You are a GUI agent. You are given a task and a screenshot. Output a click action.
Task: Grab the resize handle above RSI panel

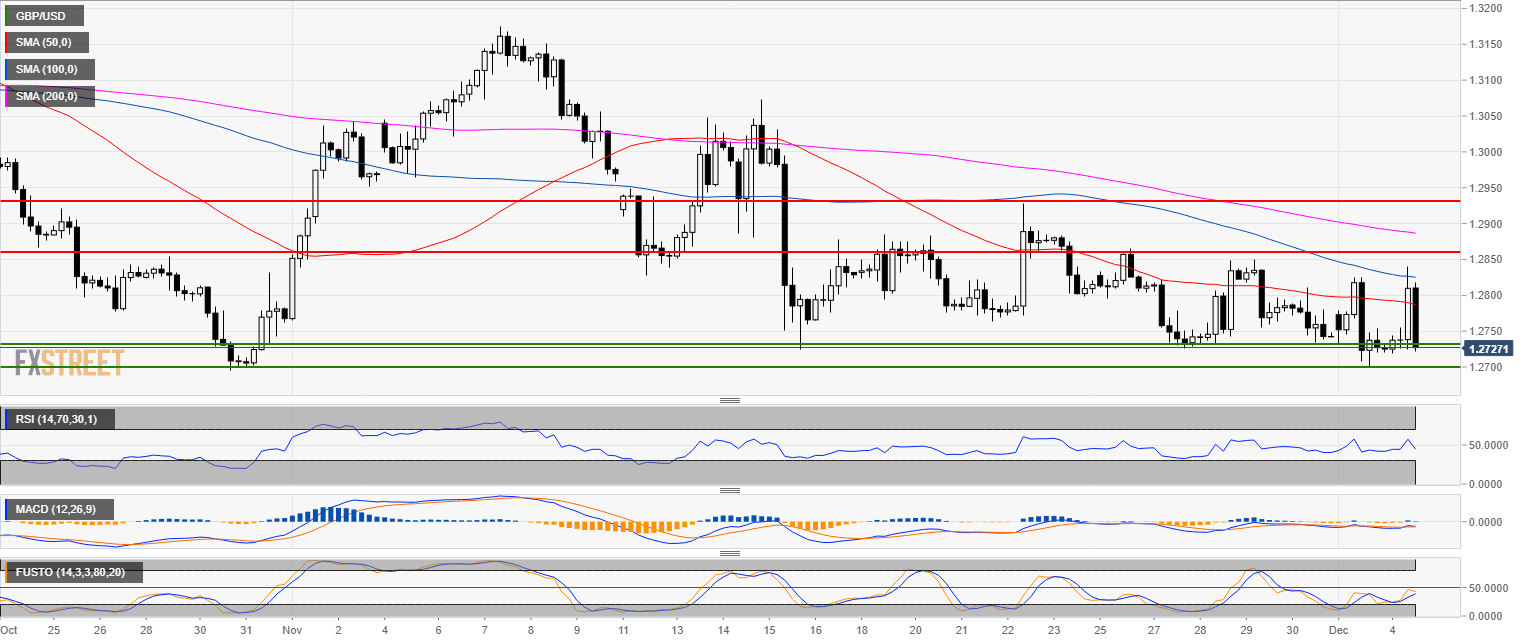coord(730,400)
